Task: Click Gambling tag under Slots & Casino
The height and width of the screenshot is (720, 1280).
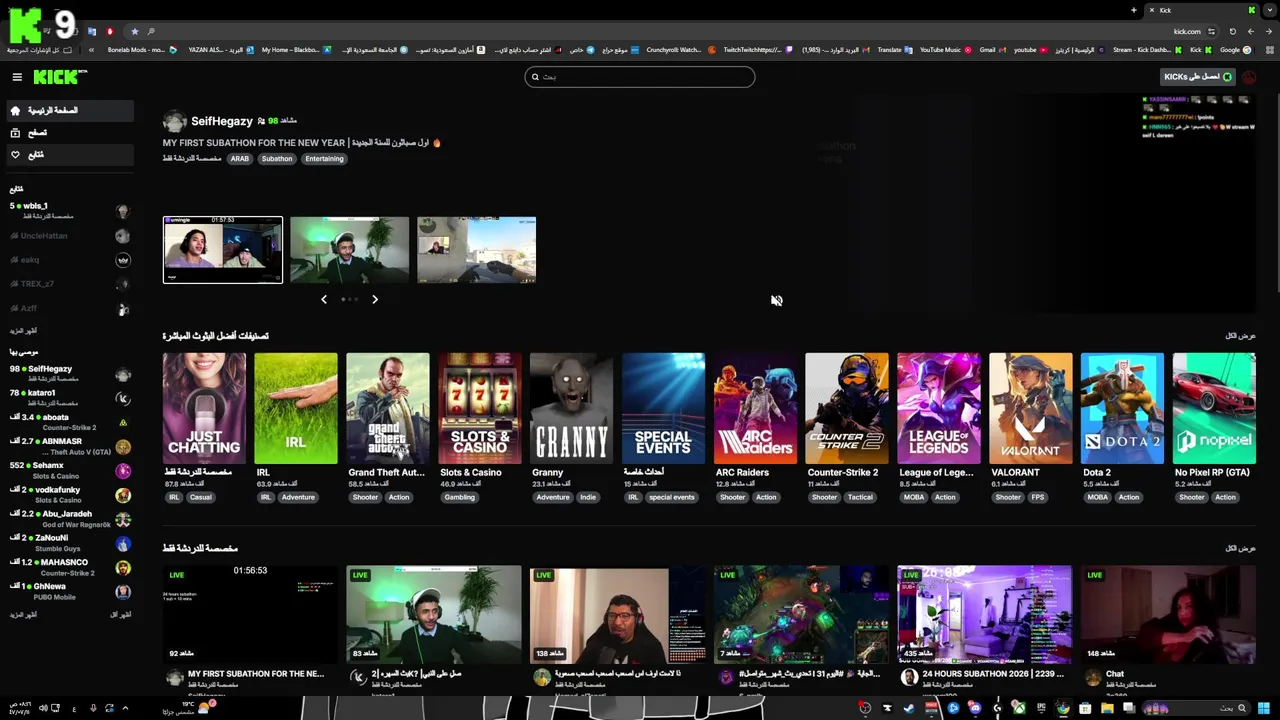Action: pyautogui.click(x=460, y=497)
